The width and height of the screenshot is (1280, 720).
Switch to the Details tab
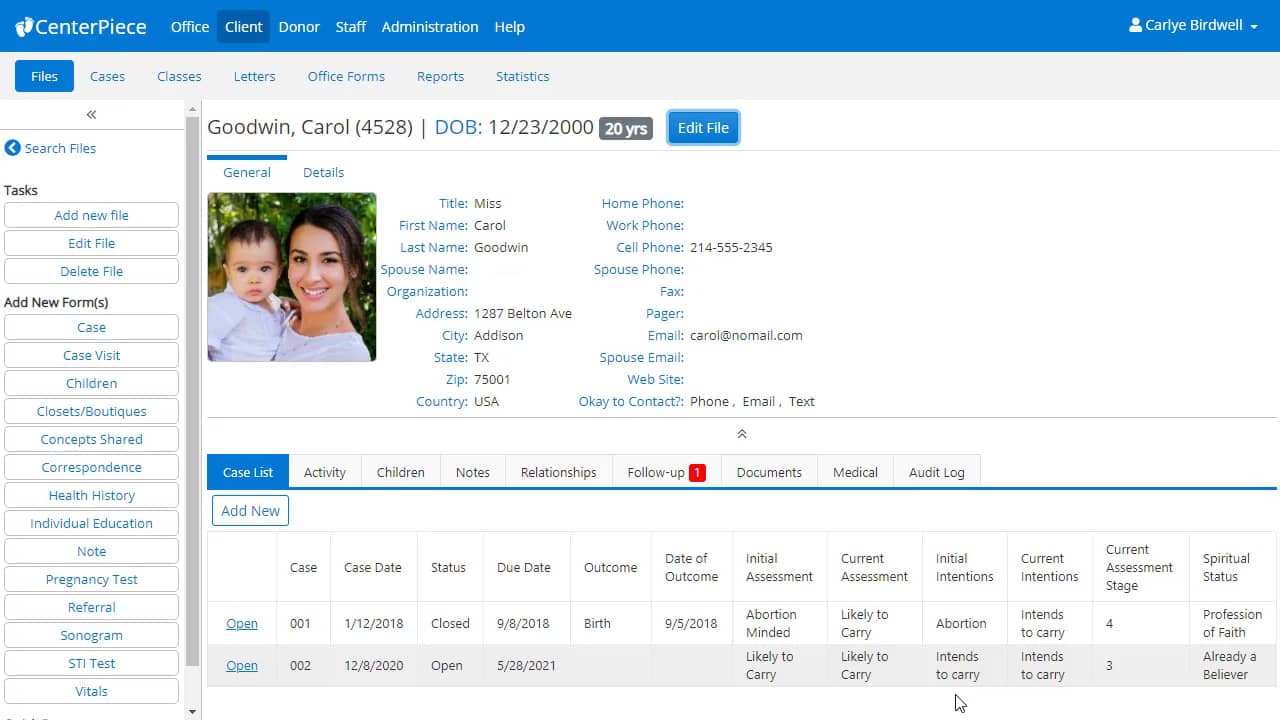323,172
